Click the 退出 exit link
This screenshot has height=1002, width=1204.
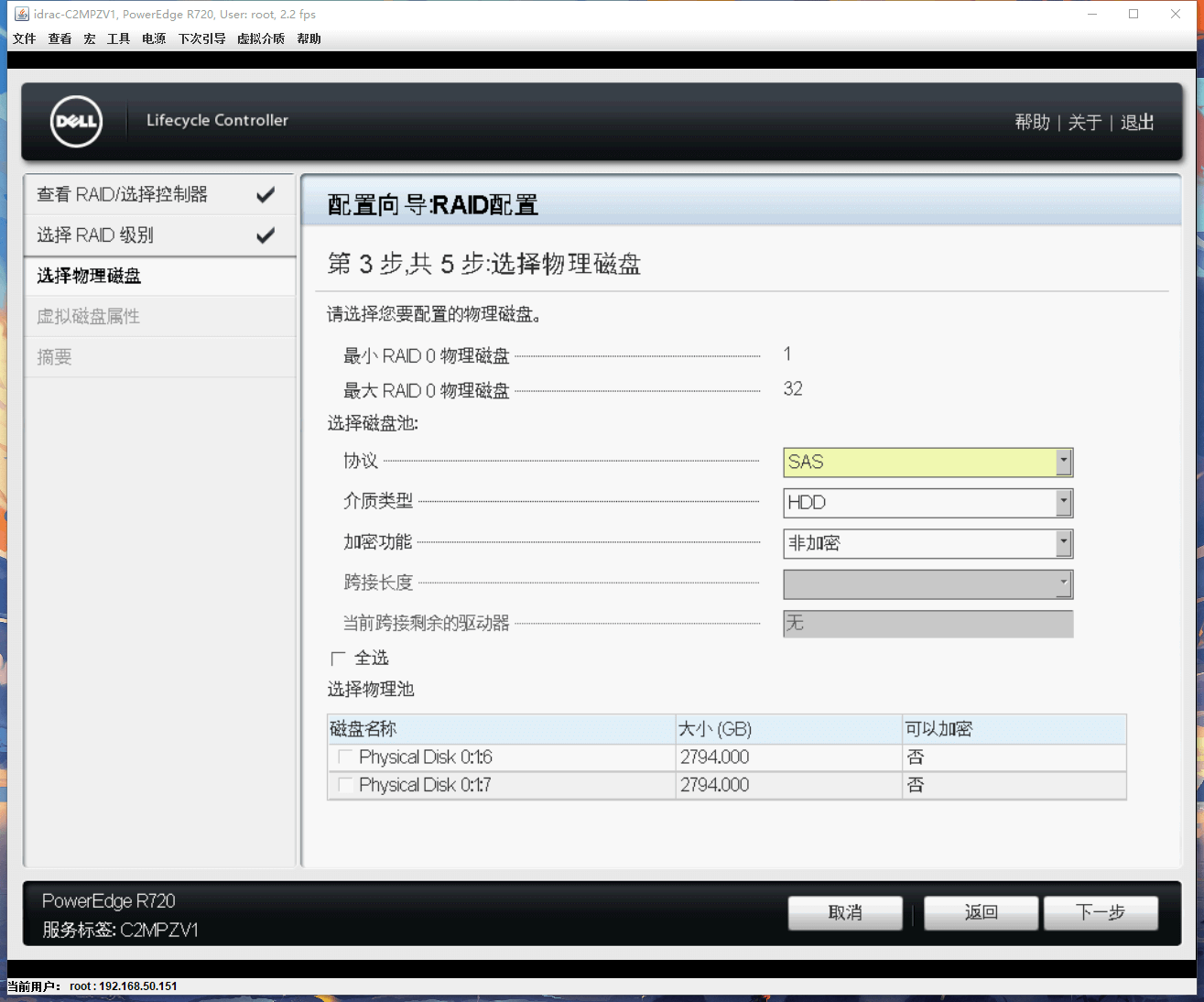(x=1137, y=123)
